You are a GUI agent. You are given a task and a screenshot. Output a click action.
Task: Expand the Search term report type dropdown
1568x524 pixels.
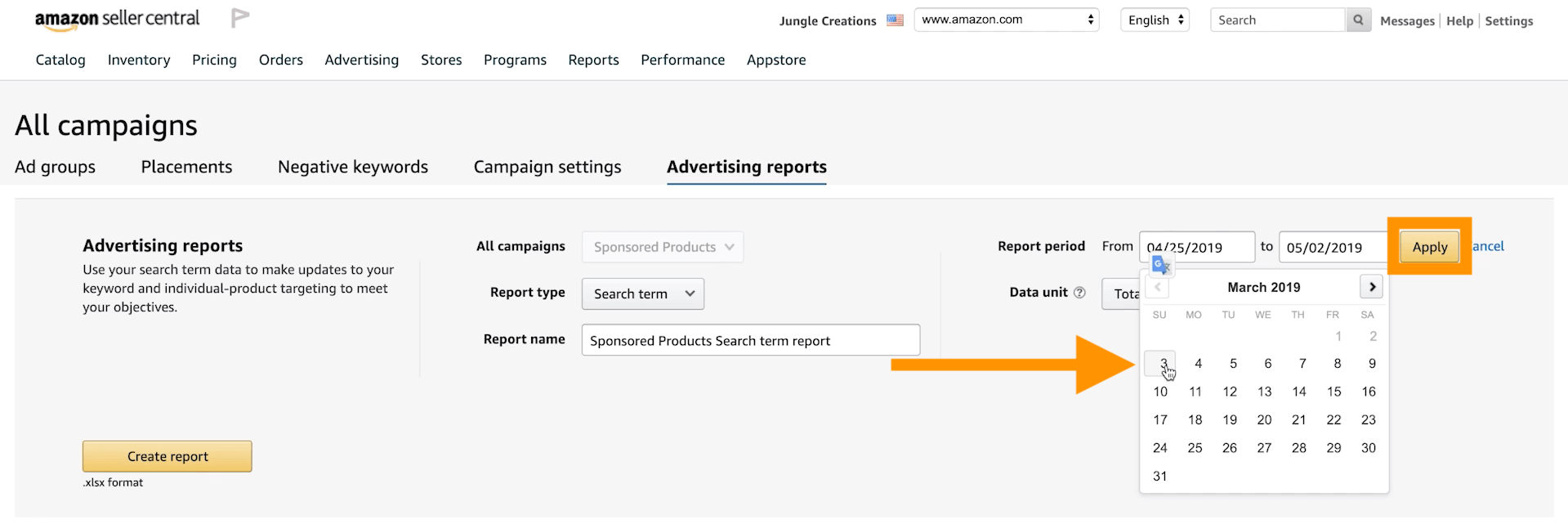coord(642,294)
